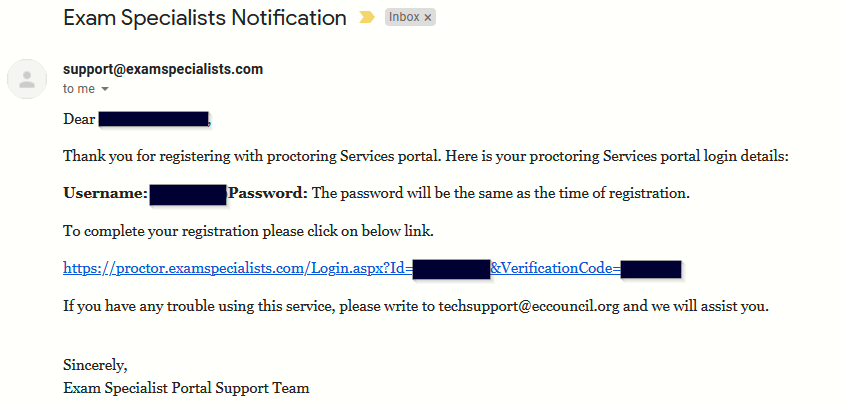841x406 pixels.
Task: Click the redacted VerificationCode value in link
Action: 650,268
